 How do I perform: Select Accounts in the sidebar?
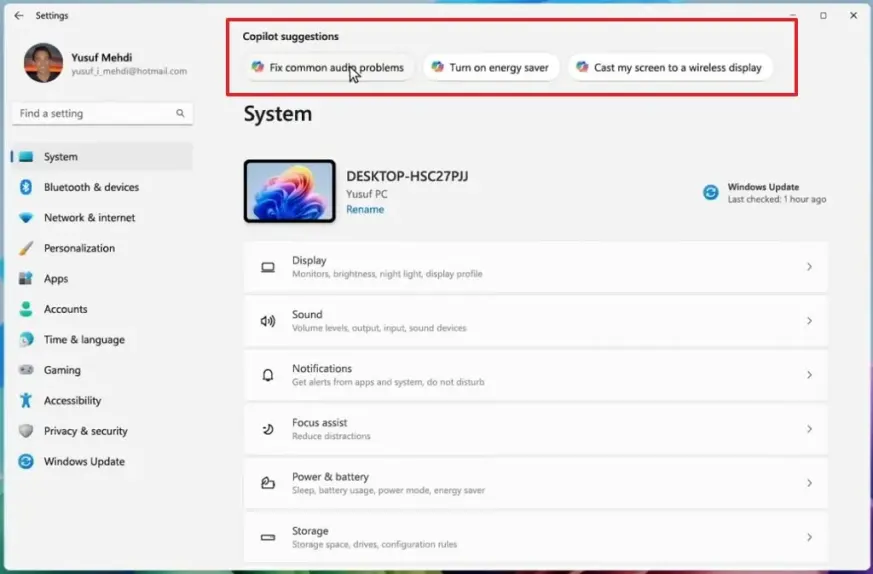[x=65, y=309]
